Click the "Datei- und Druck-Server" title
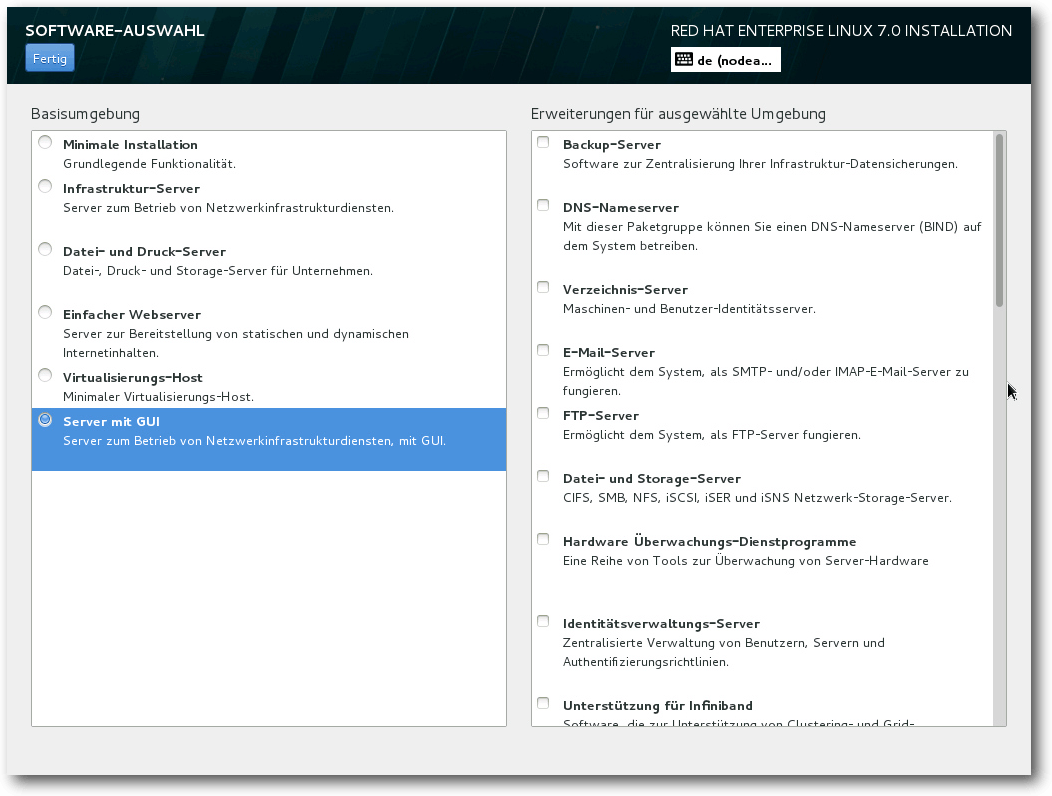This screenshot has height=796, width=1052. [x=144, y=252]
